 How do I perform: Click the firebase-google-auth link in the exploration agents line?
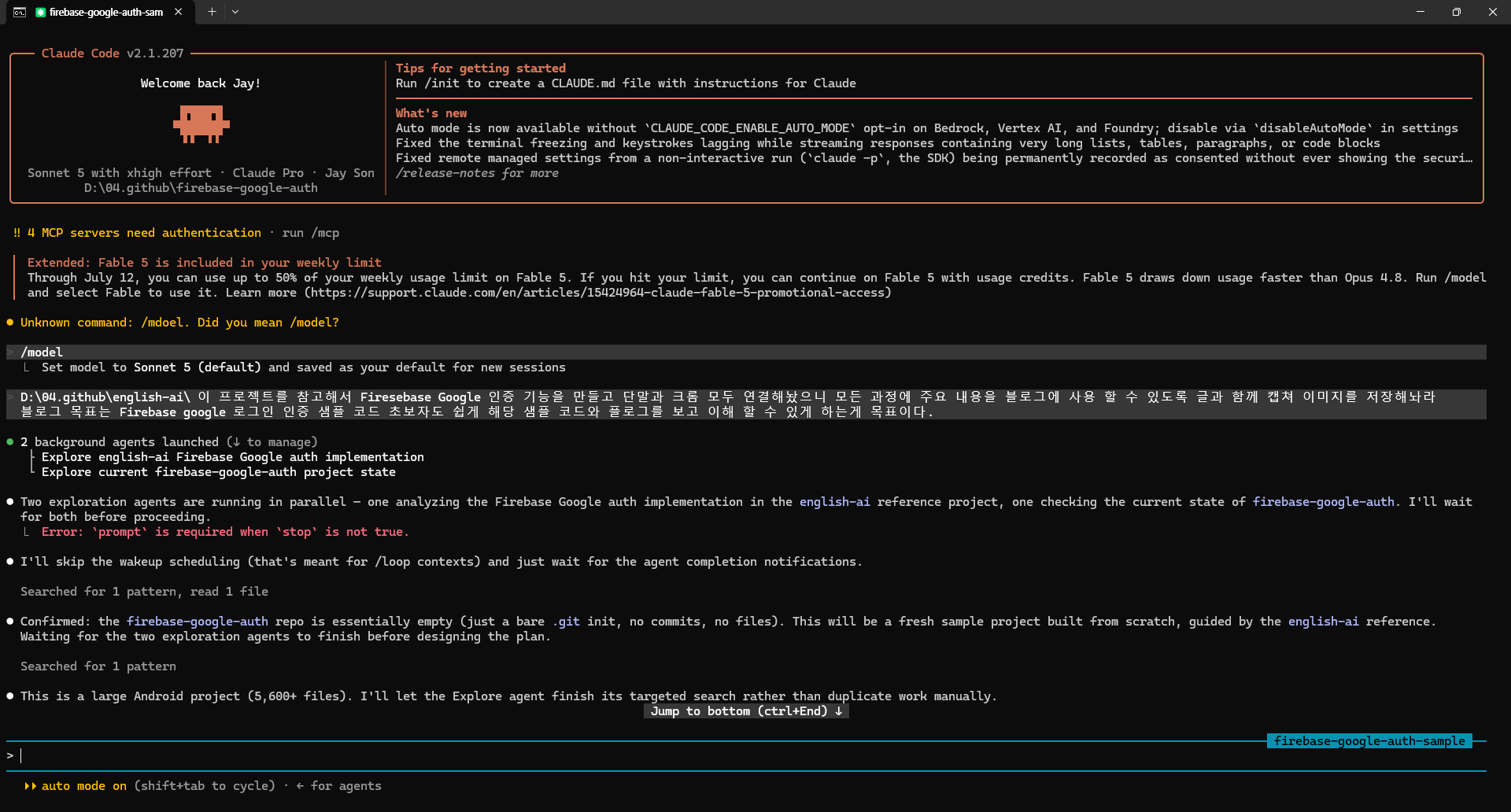pyautogui.click(x=1323, y=502)
